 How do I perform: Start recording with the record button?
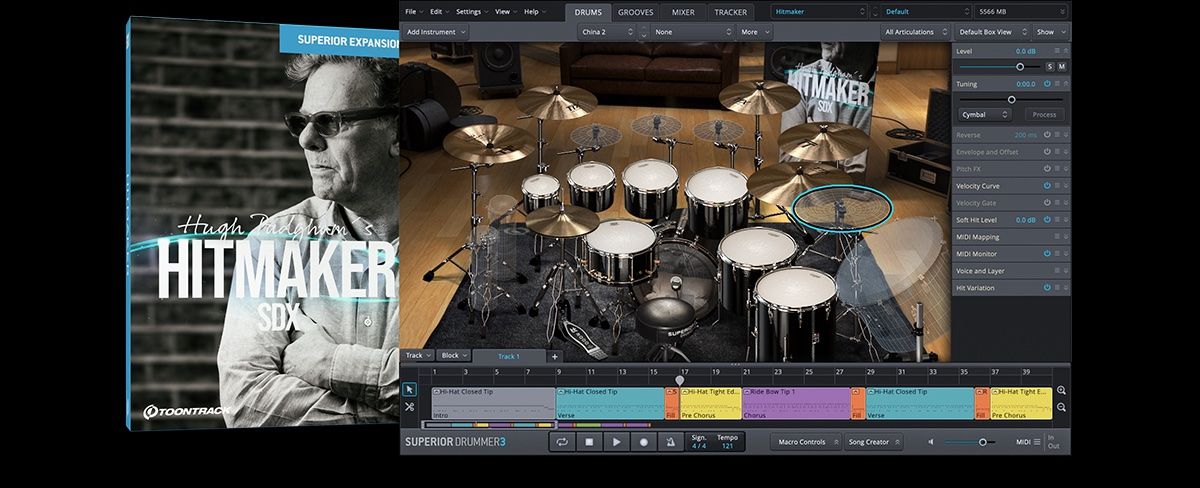pos(644,441)
